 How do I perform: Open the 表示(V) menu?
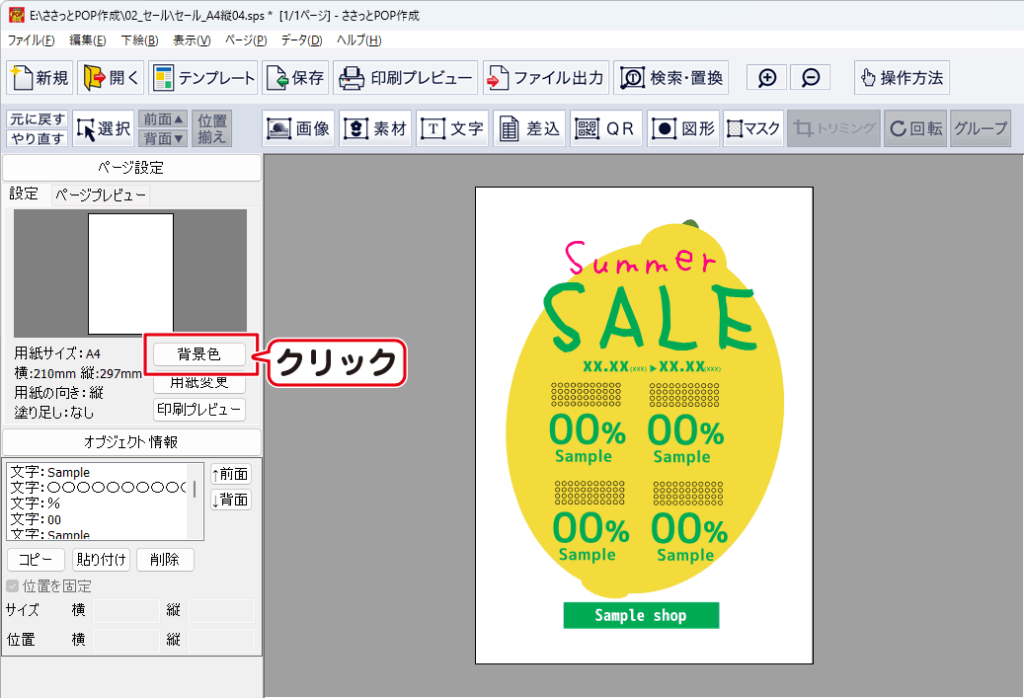191,40
